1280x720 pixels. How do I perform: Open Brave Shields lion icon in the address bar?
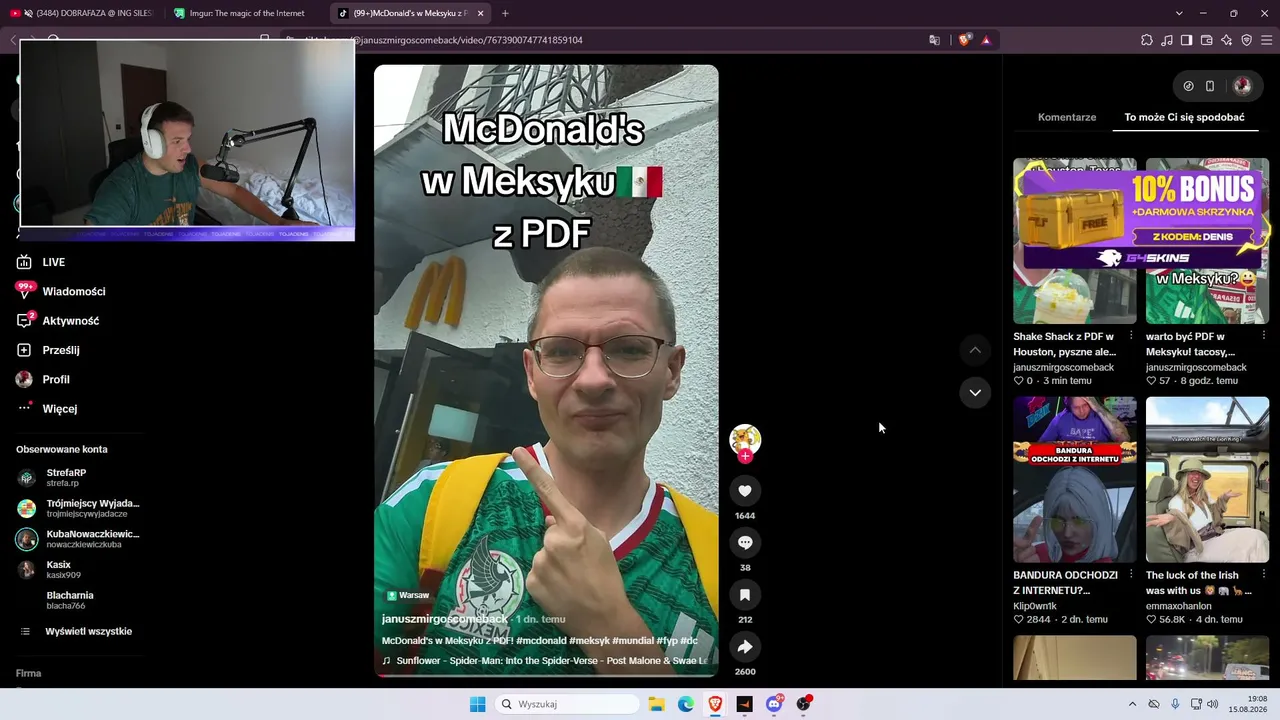(964, 40)
